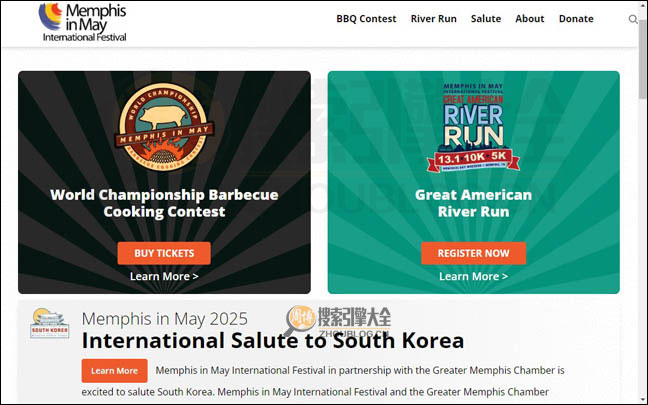Image resolution: width=648 pixels, height=405 pixels.
Task: Click the Memphis in May 2025 text
Action: tap(164, 319)
